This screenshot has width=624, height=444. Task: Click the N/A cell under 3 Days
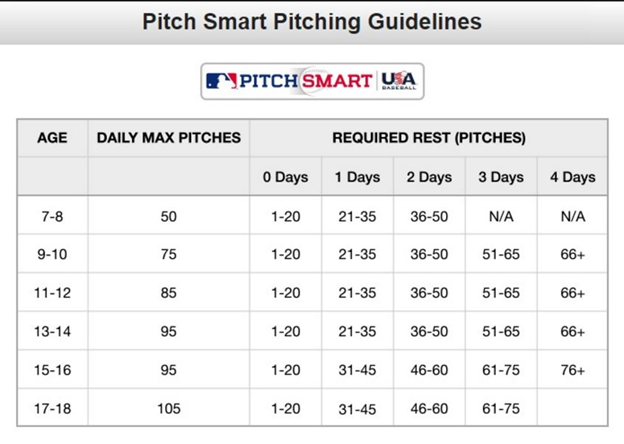(501, 216)
